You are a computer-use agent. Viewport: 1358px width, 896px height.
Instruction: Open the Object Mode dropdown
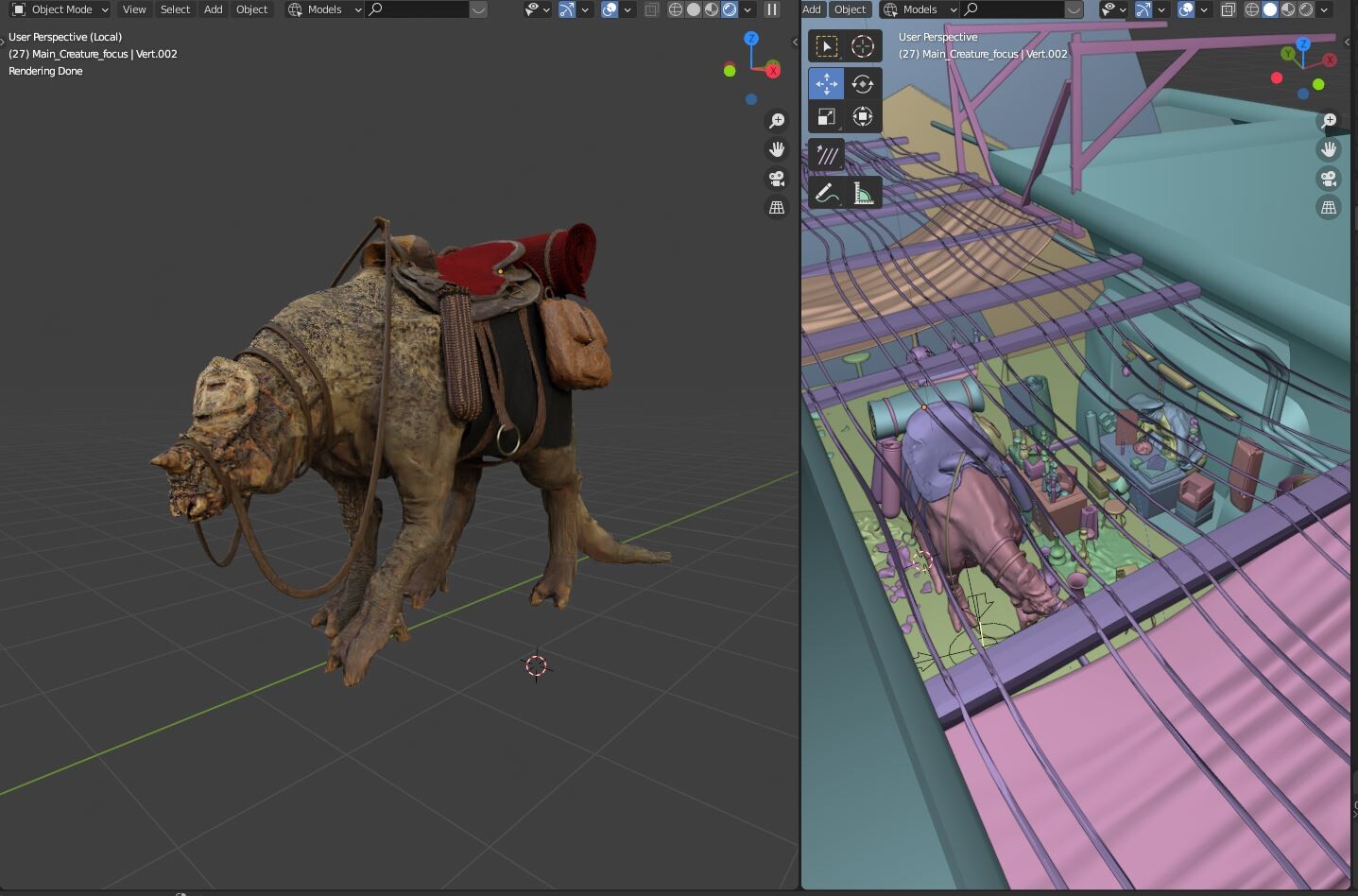point(60,9)
